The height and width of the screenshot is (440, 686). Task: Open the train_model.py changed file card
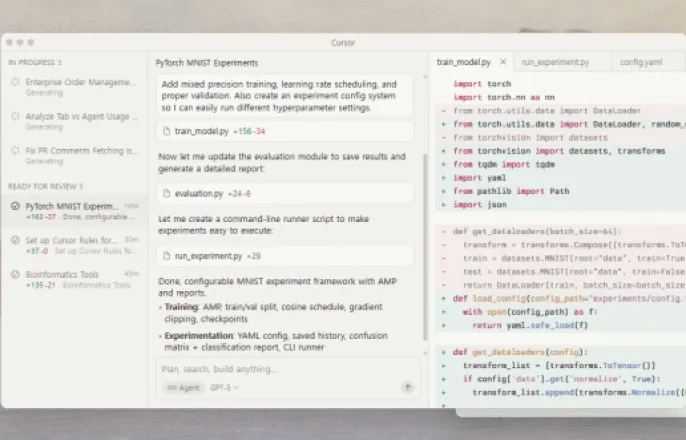pyautogui.click(x=285, y=131)
